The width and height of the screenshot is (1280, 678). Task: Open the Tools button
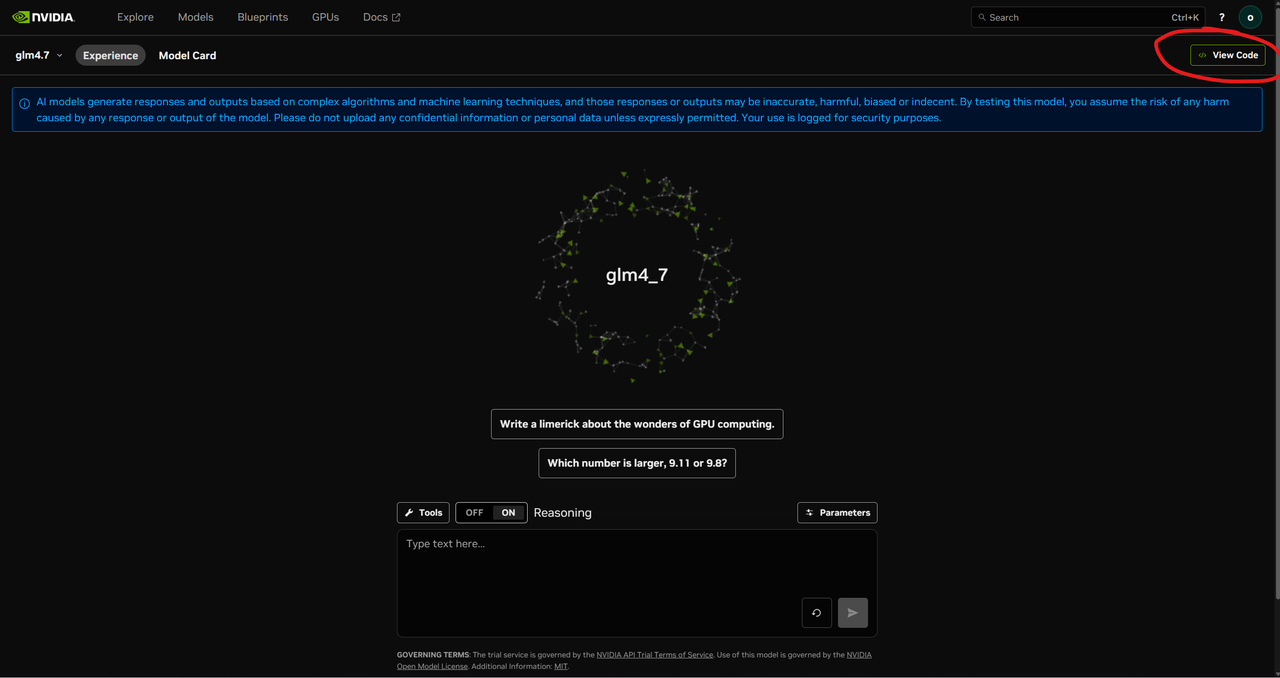pos(423,512)
